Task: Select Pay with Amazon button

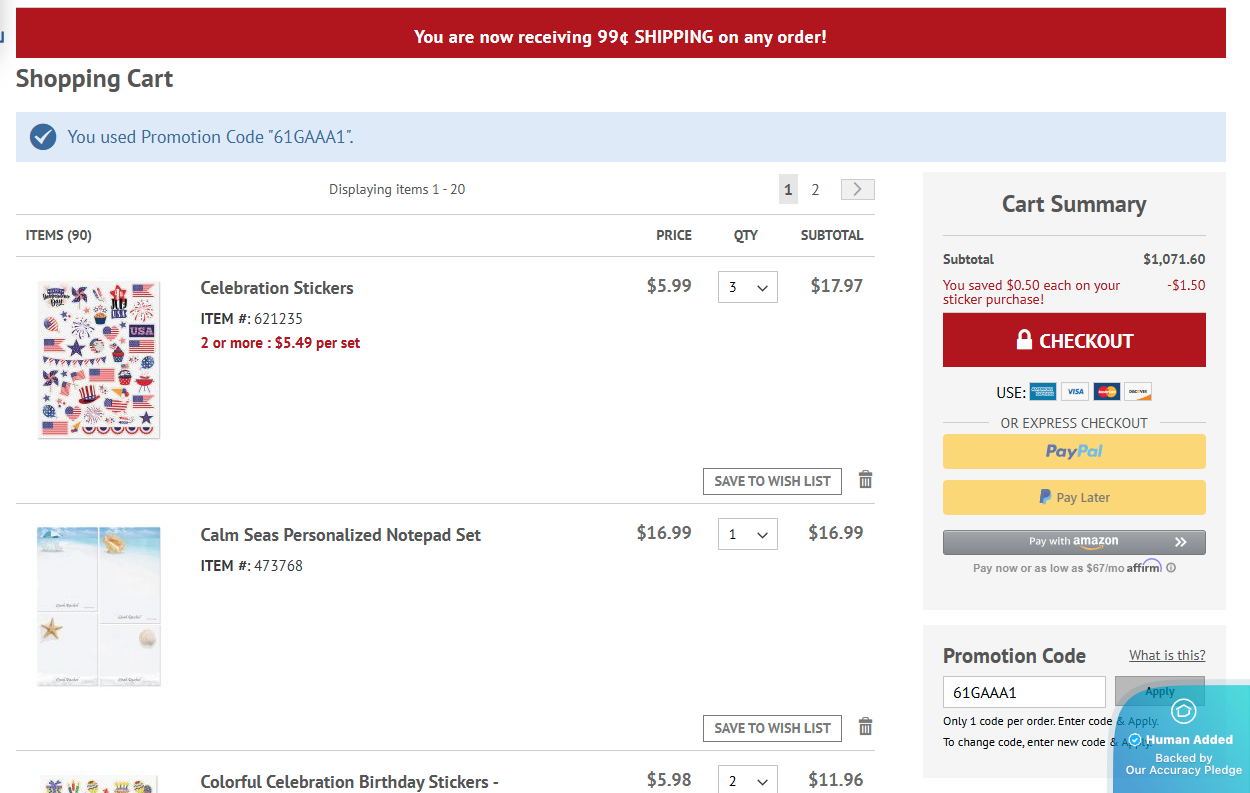Action: (x=1074, y=542)
